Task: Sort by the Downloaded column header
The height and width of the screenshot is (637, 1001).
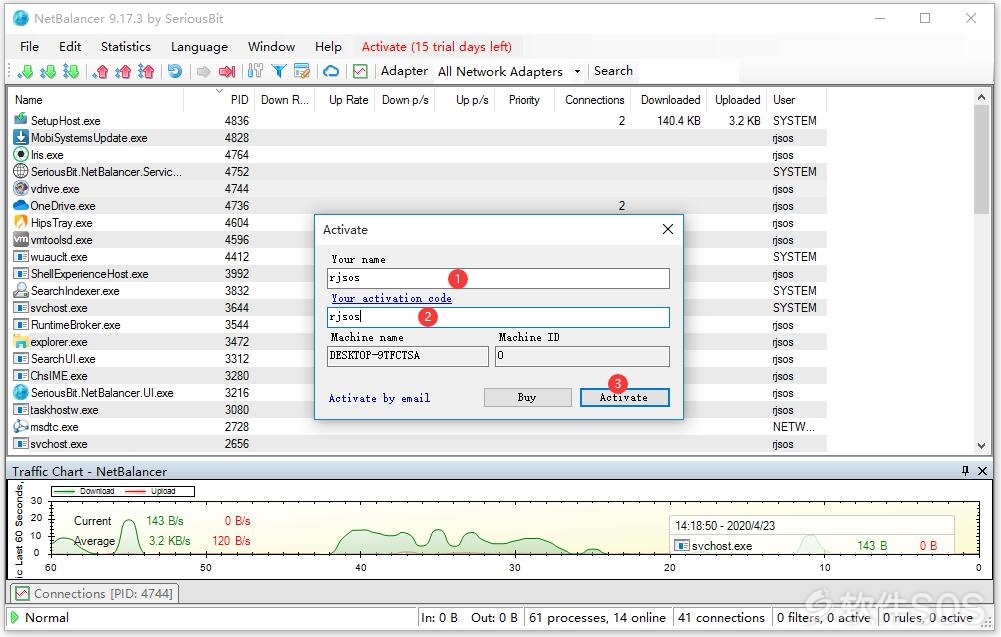Action: tap(670, 100)
